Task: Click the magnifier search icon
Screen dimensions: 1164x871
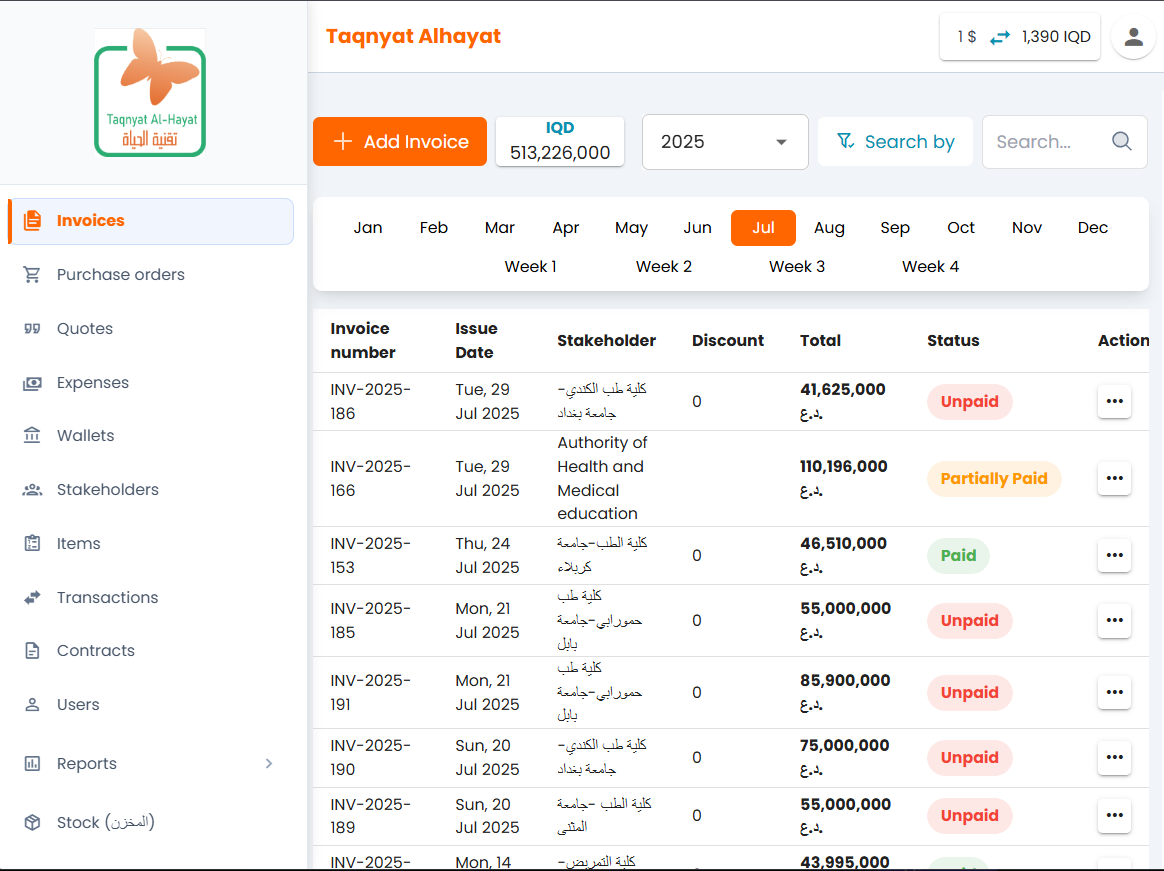Action: [1122, 141]
